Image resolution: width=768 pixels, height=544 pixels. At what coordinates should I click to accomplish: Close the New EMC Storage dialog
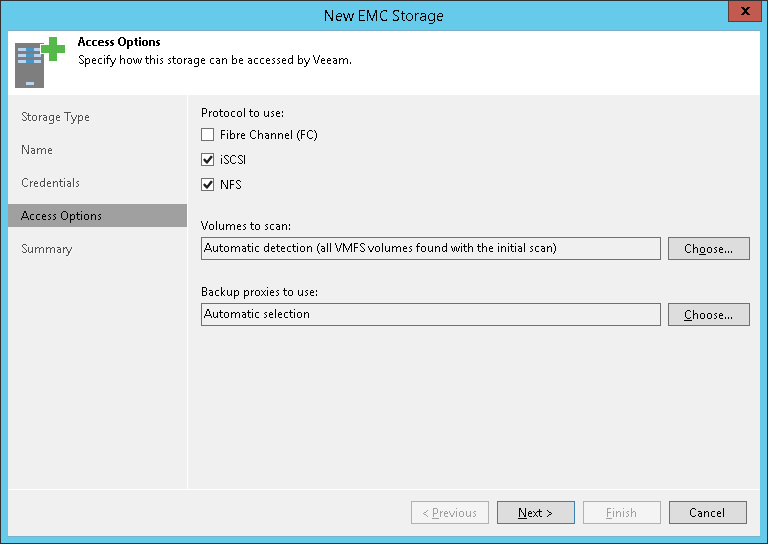coord(741,14)
